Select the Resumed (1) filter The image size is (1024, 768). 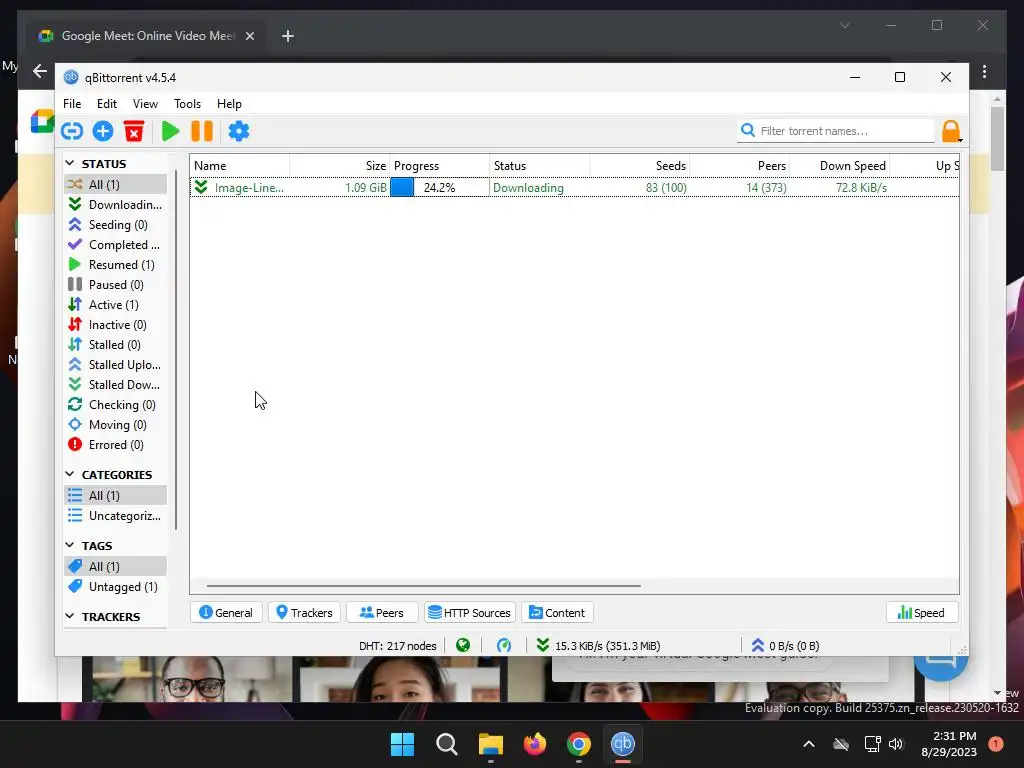click(x=116, y=264)
